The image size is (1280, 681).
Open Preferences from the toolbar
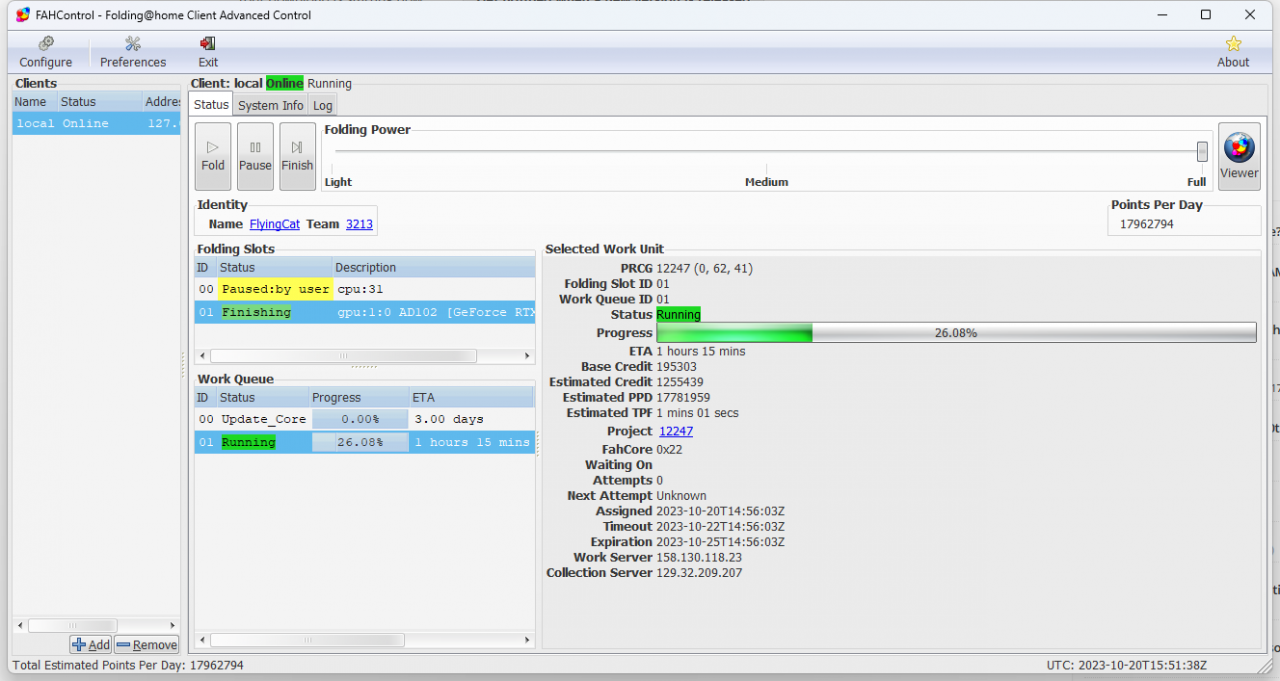(x=133, y=52)
